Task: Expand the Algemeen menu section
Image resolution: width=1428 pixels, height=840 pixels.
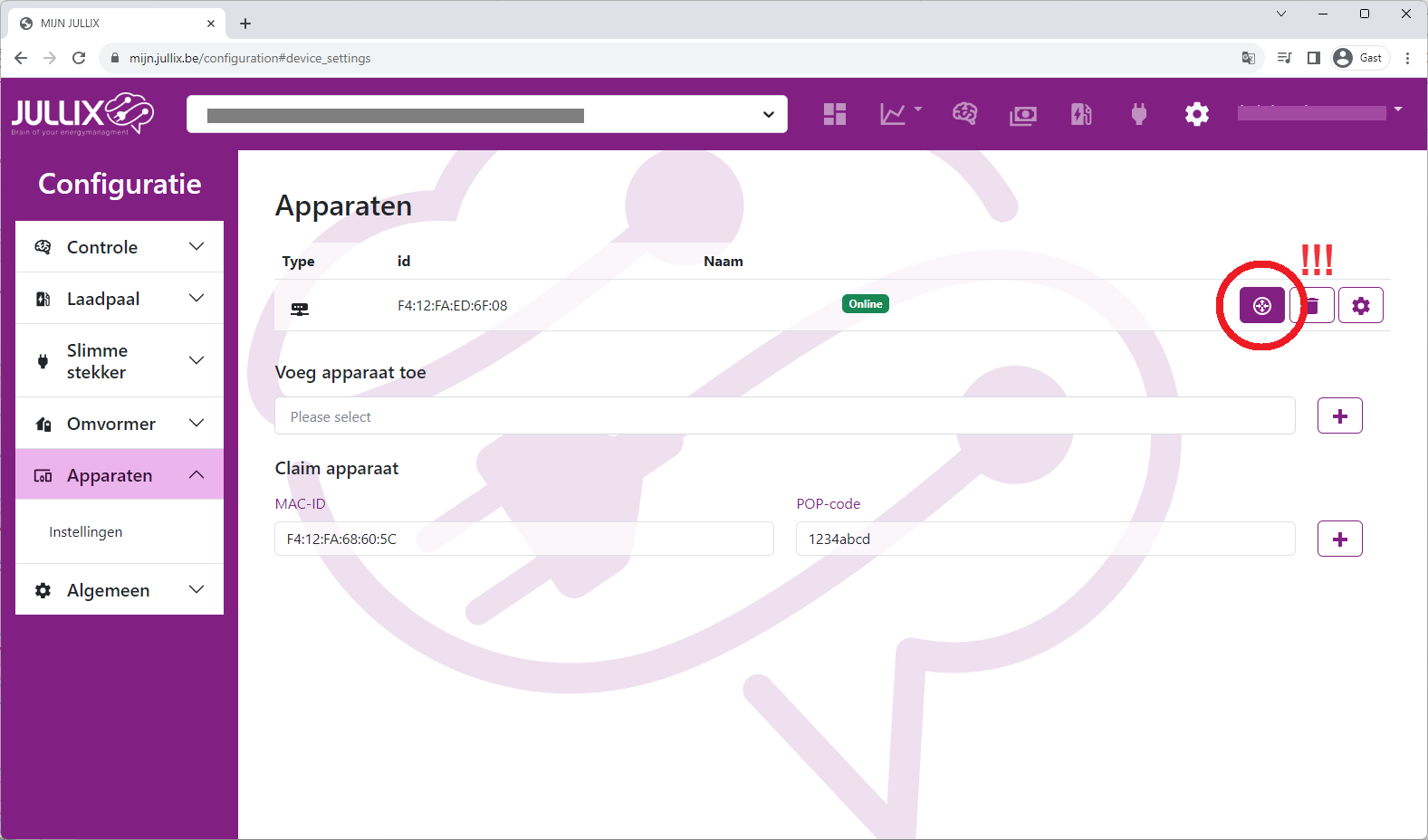Action: point(120,589)
